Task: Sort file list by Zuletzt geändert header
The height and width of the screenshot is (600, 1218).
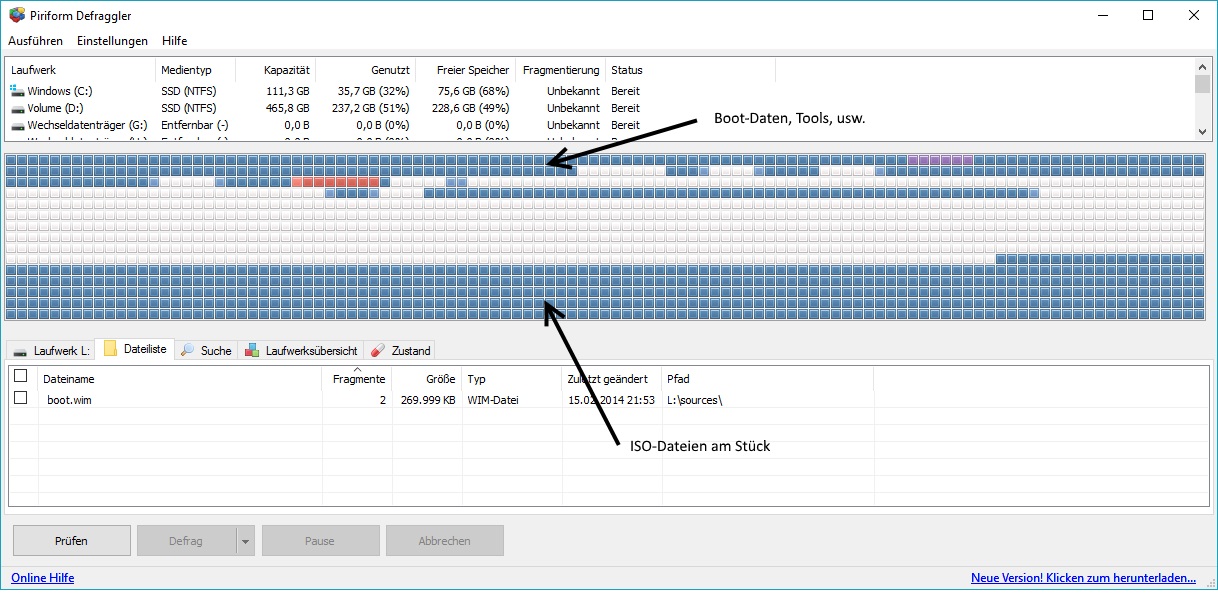Action: coord(612,379)
